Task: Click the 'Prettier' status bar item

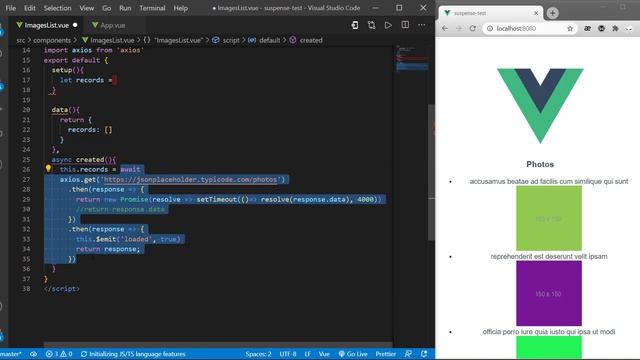Action: point(386,354)
